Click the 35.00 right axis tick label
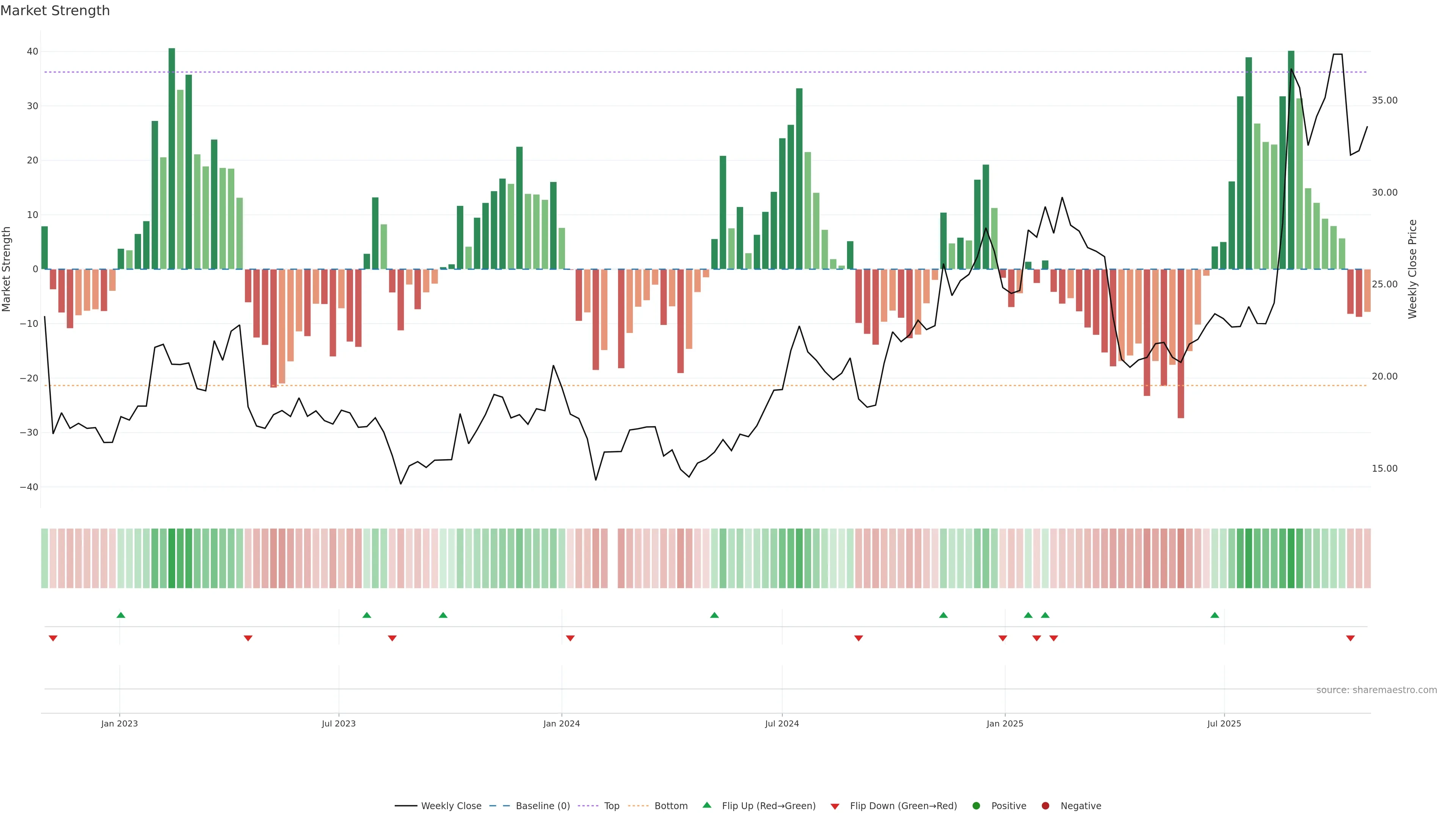The image size is (1456, 819). (x=1384, y=100)
